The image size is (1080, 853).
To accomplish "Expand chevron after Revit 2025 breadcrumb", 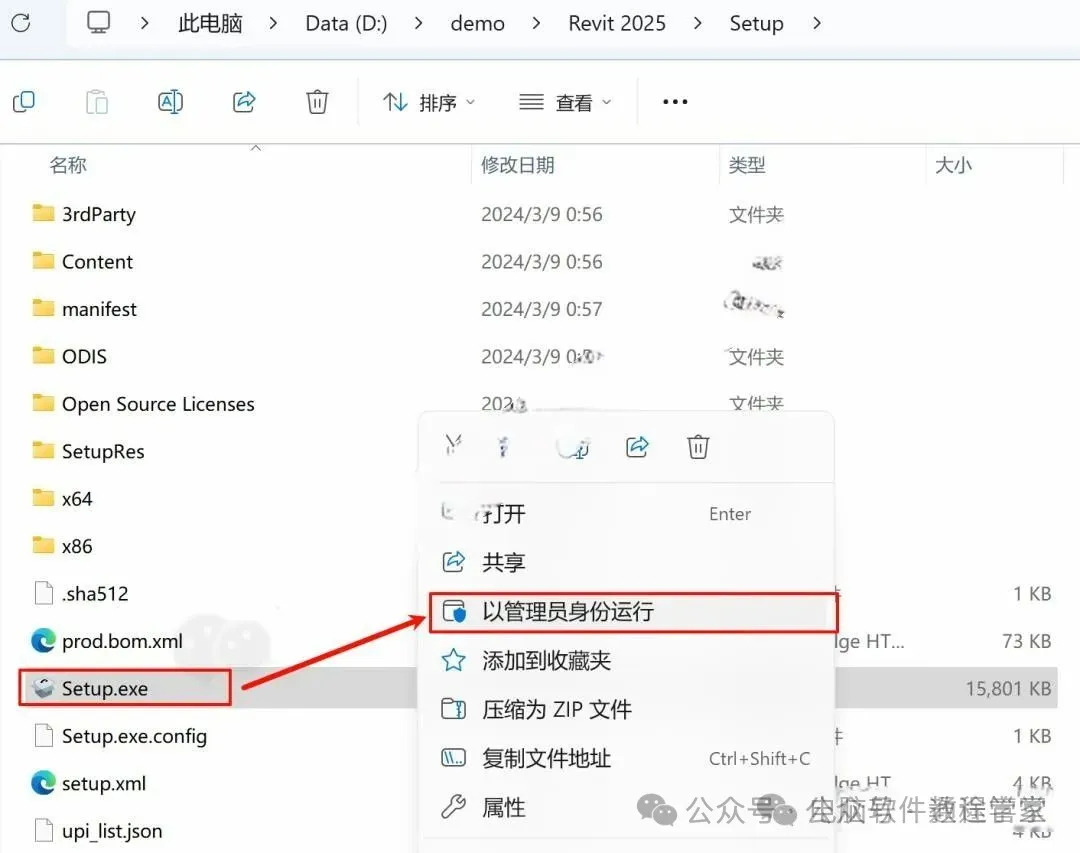I will (697, 23).
